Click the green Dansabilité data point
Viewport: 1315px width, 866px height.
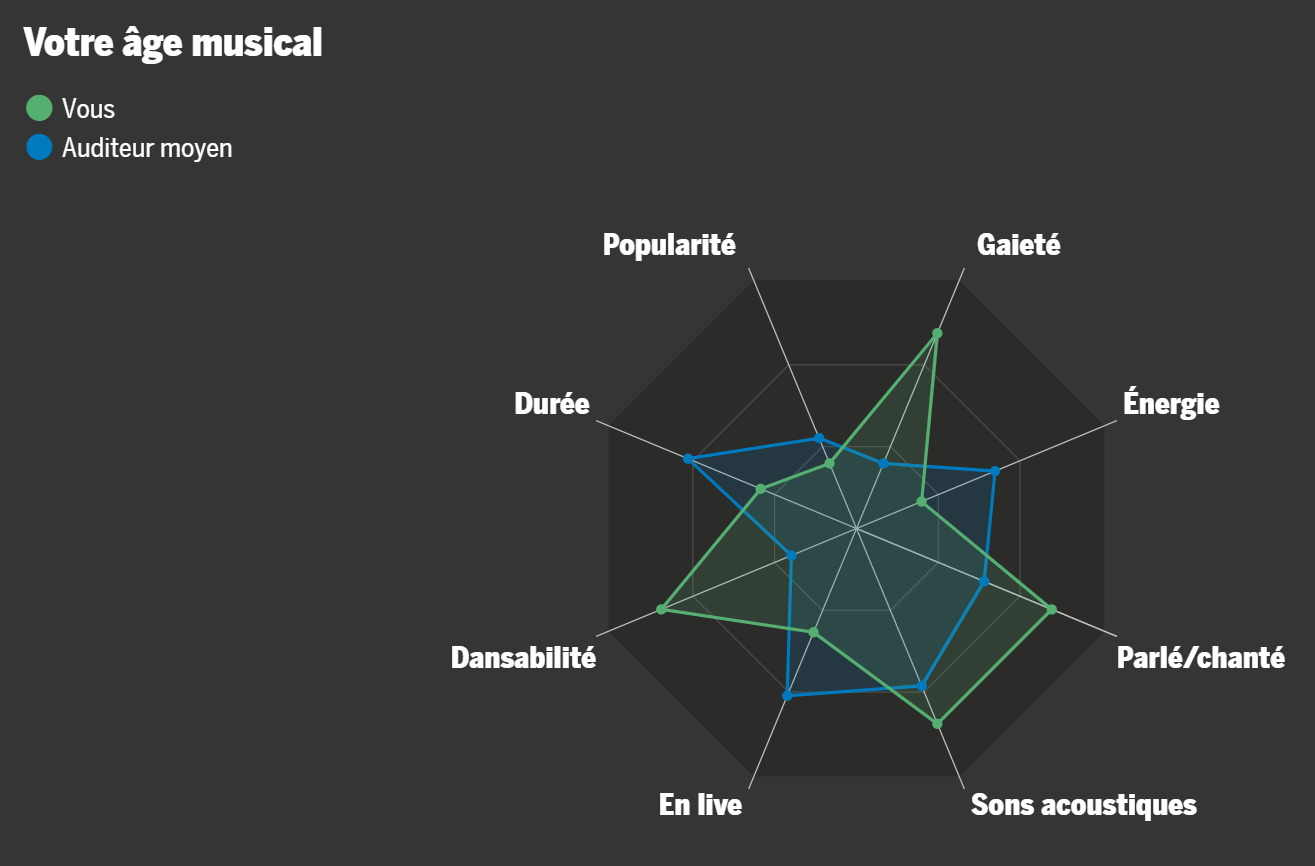tap(661, 609)
